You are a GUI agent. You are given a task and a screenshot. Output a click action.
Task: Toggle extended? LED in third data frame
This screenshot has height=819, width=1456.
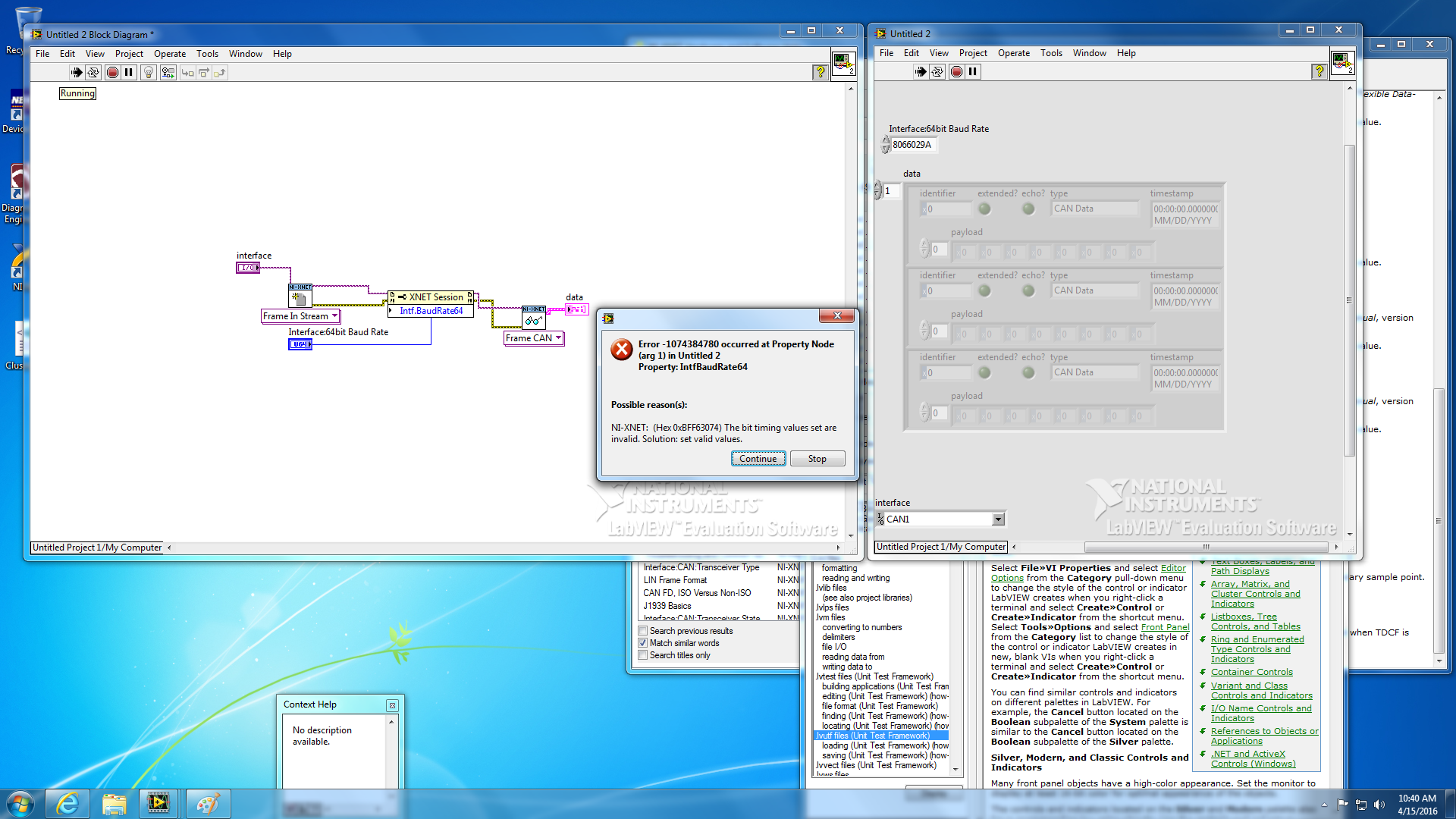pyautogui.click(x=984, y=372)
